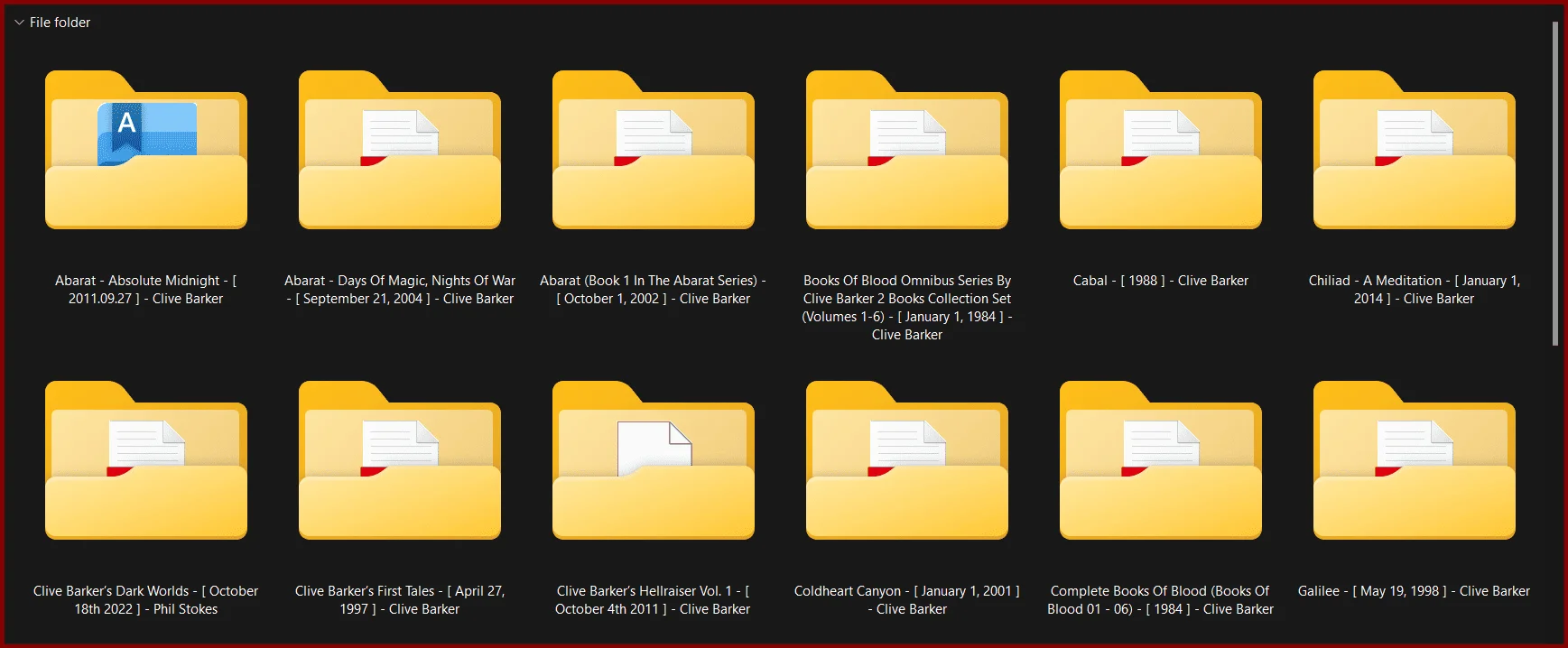Select Complete Books Of Blood name label
1568x648 pixels.
[x=1161, y=600]
